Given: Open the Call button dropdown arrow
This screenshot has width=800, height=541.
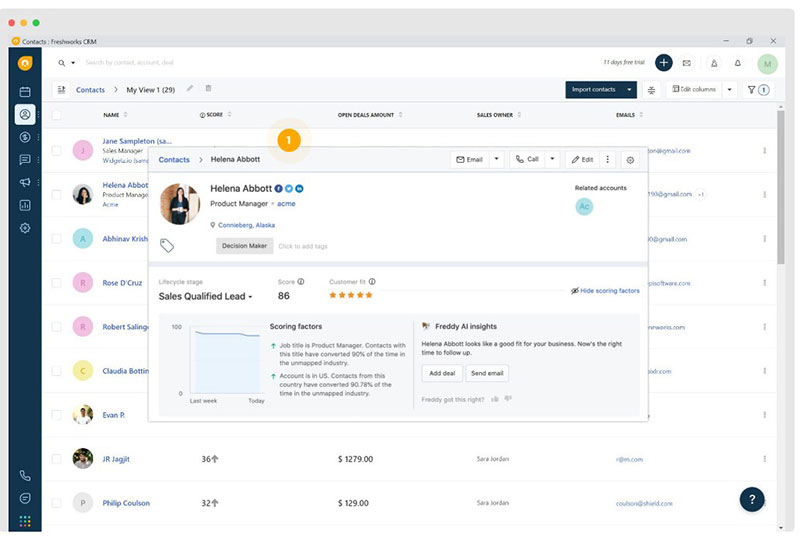Looking at the screenshot, I should click(552, 159).
